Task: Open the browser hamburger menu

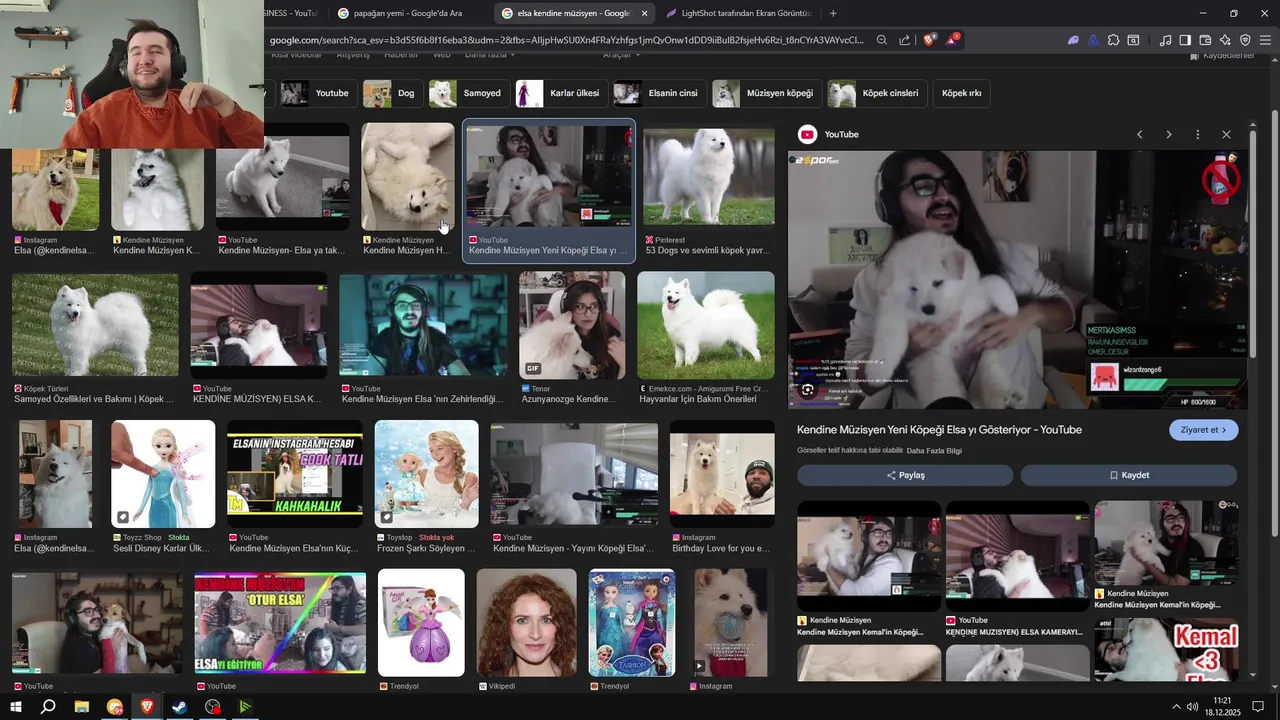Action: (1265, 40)
